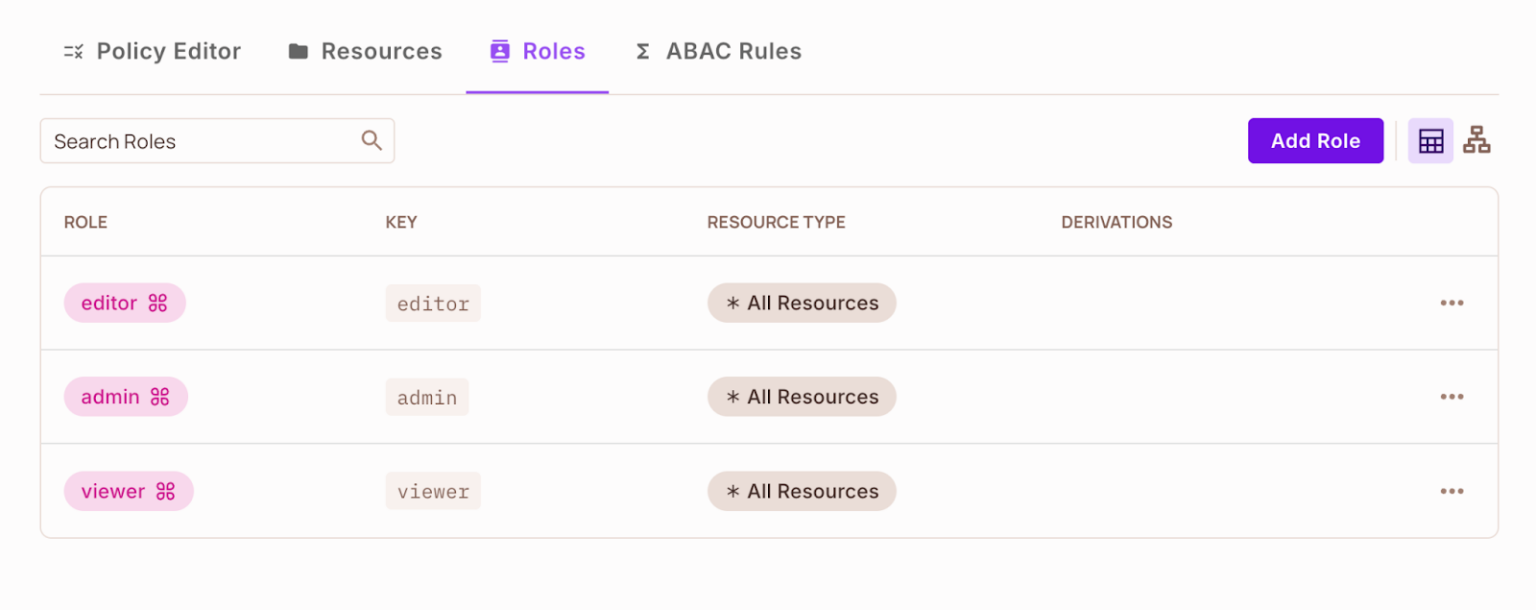Click the folder icon beside Resources
This screenshot has height=610, width=1536.
[297, 50]
